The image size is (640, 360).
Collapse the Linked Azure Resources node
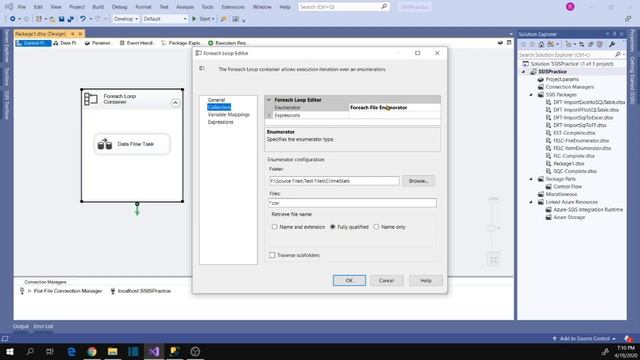531,202
